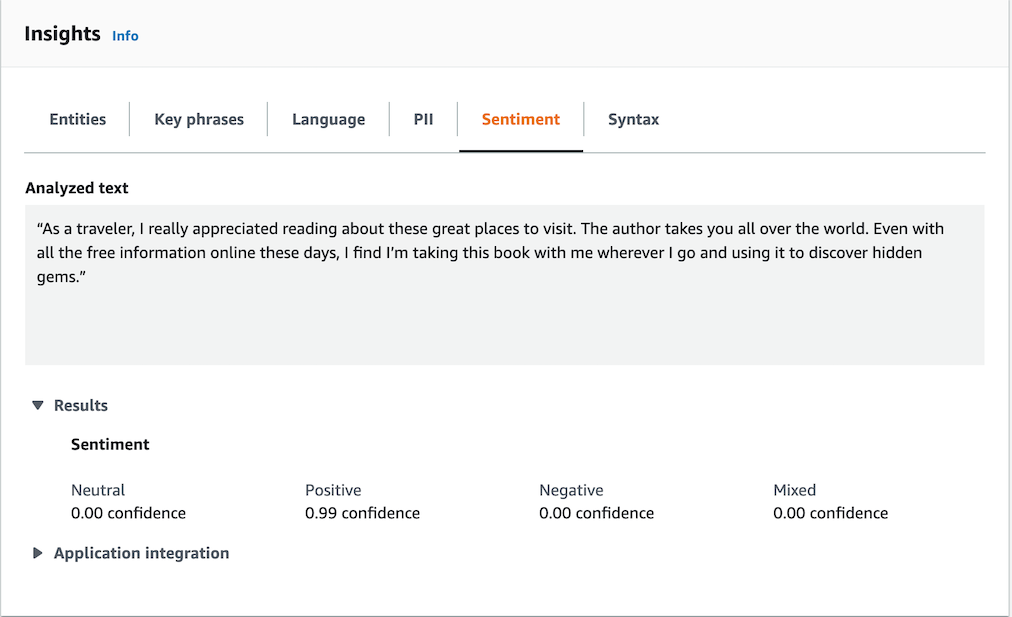Switch to the Entities tab
Viewport: 1012px width, 617px height.
coord(77,120)
